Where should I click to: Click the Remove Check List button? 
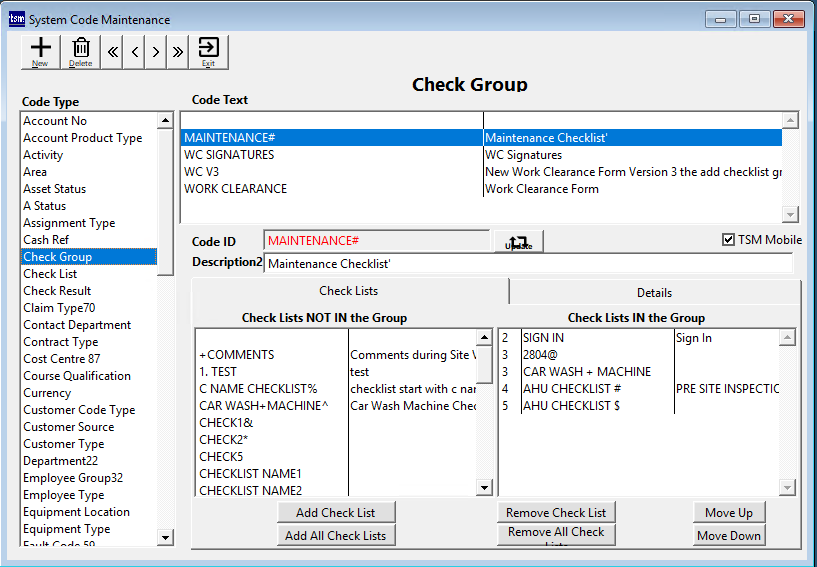point(556,513)
